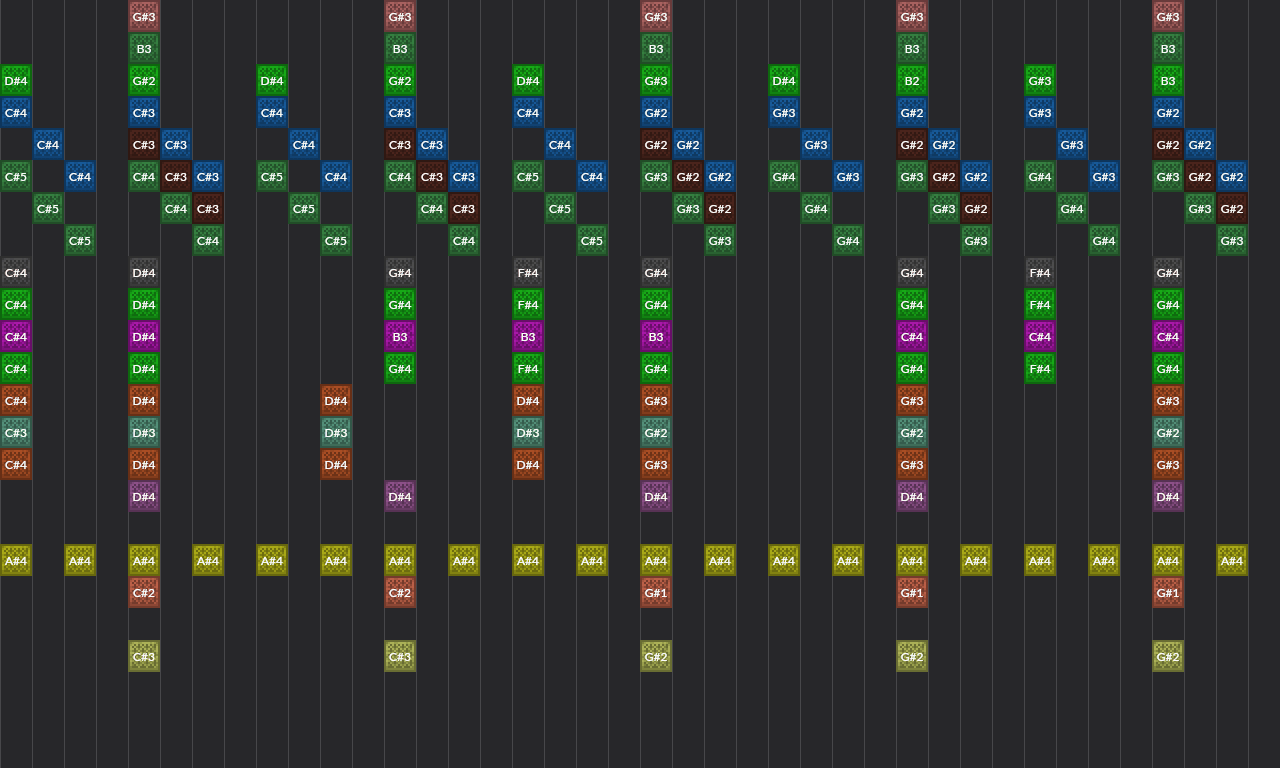Select blue G#2 directly below bright green B2

click(x=912, y=113)
